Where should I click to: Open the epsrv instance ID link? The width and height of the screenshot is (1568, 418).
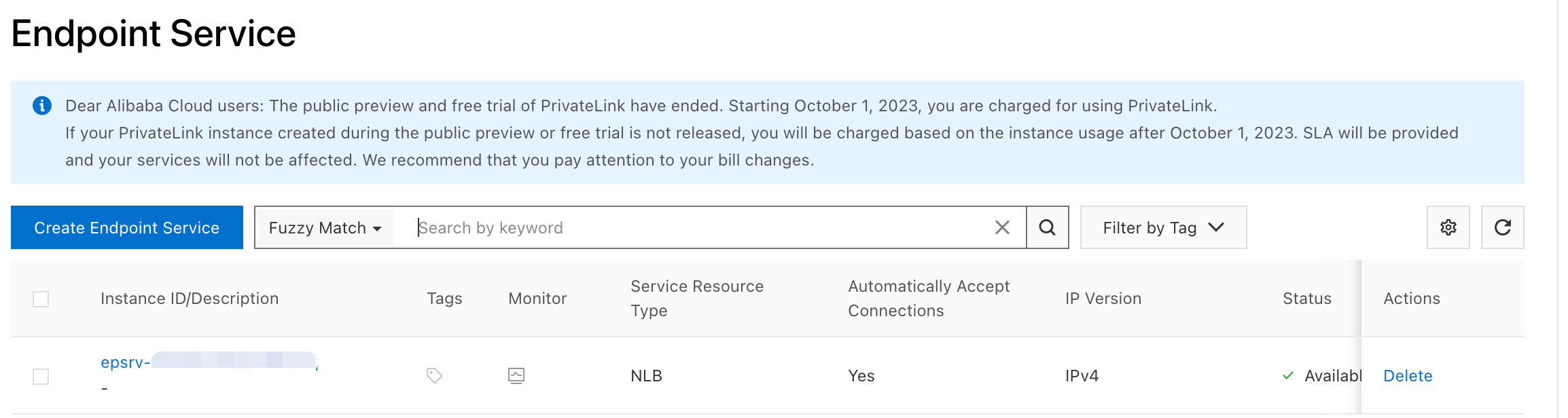click(x=125, y=362)
